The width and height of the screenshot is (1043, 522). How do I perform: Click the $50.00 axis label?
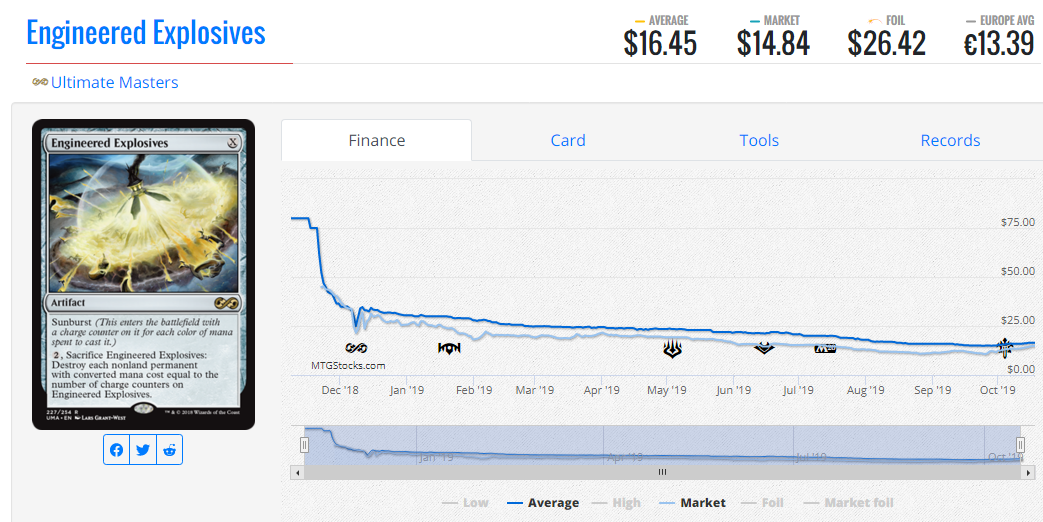pyautogui.click(x=1018, y=271)
